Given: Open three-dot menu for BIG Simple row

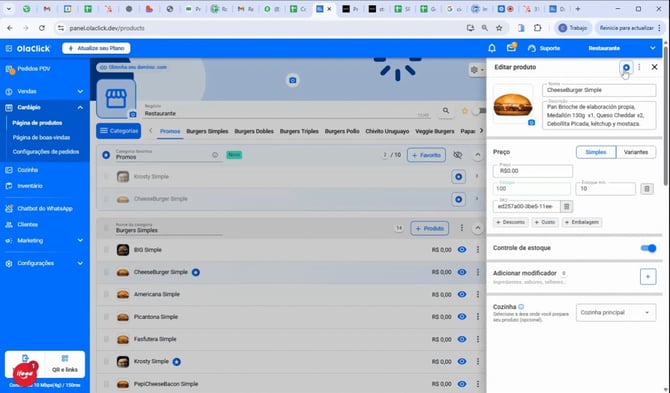Looking at the screenshot, I should click(478, 250).
